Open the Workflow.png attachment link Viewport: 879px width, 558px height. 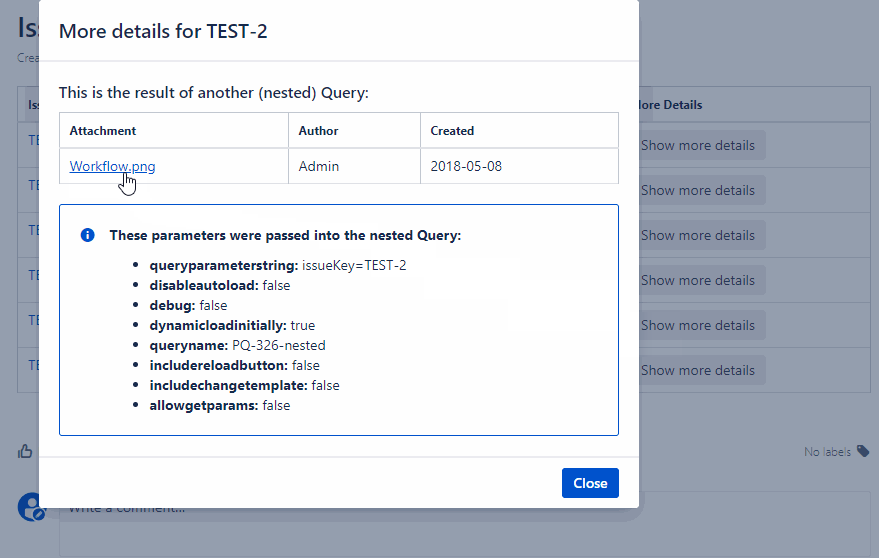112,166
